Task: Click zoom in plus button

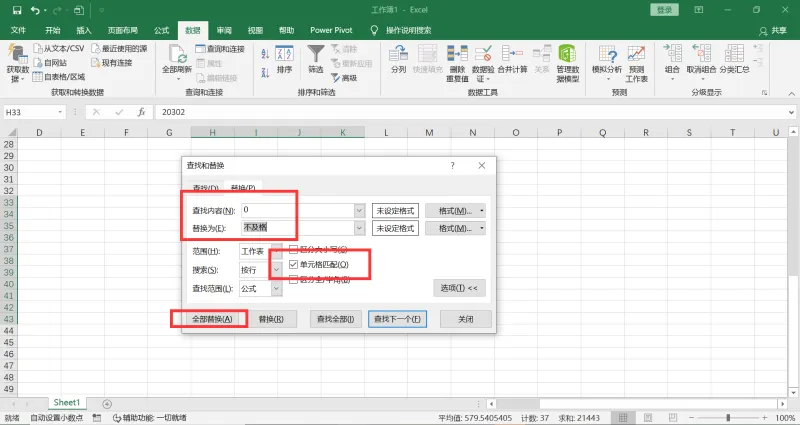Action: (x=764, y=418)
